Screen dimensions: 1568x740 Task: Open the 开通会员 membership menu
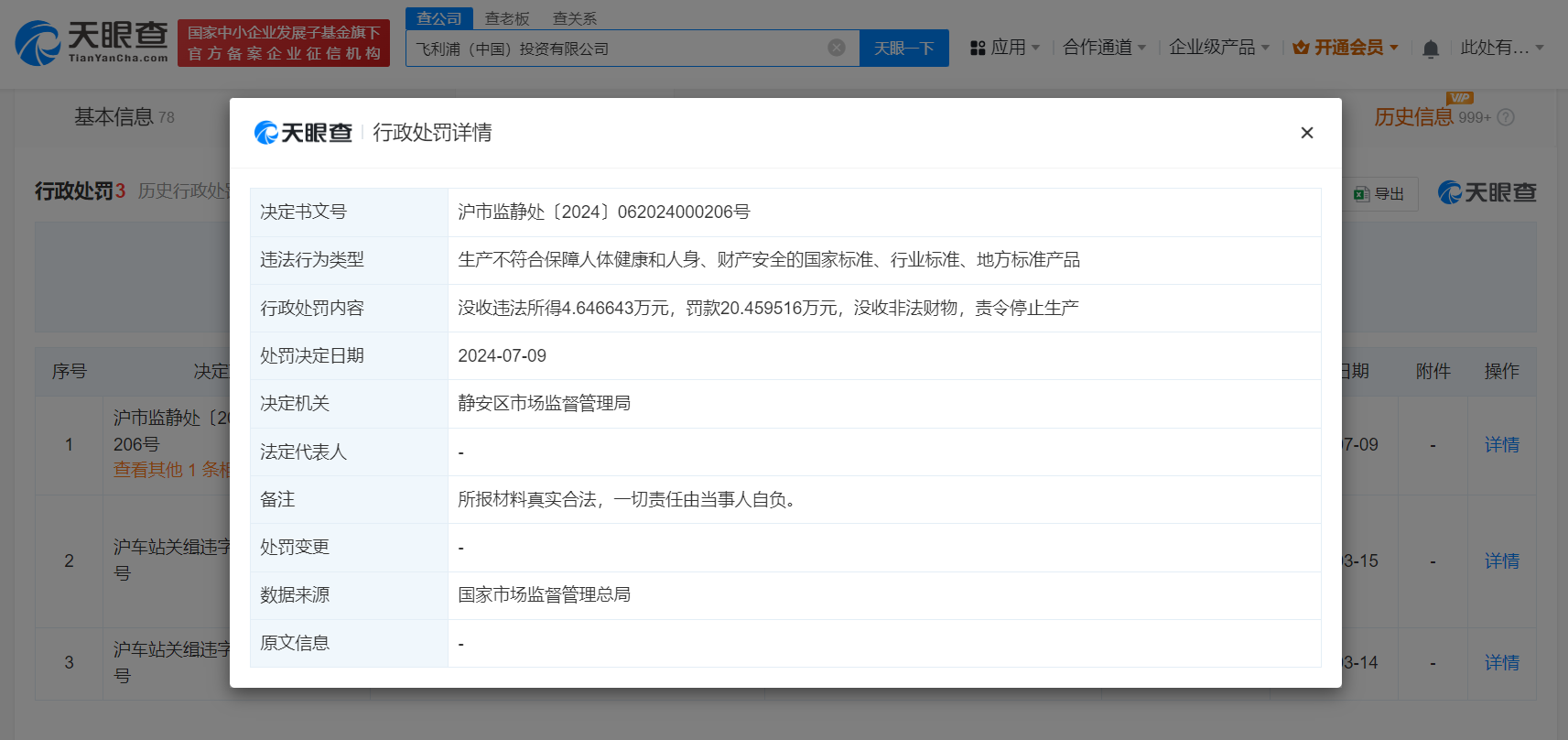click(1346, 48)
